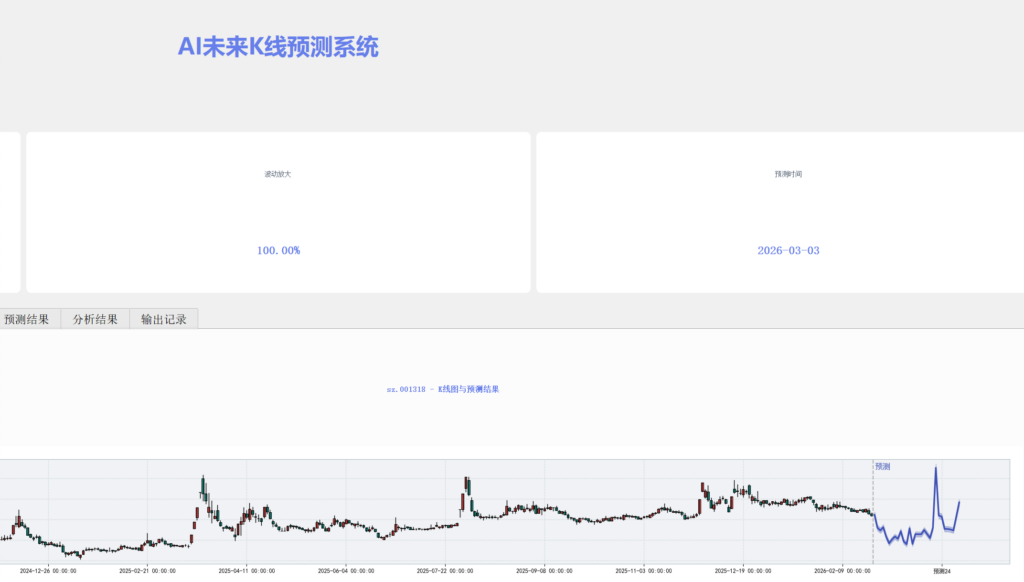Click the 波动放大 card label

[278, 174]
